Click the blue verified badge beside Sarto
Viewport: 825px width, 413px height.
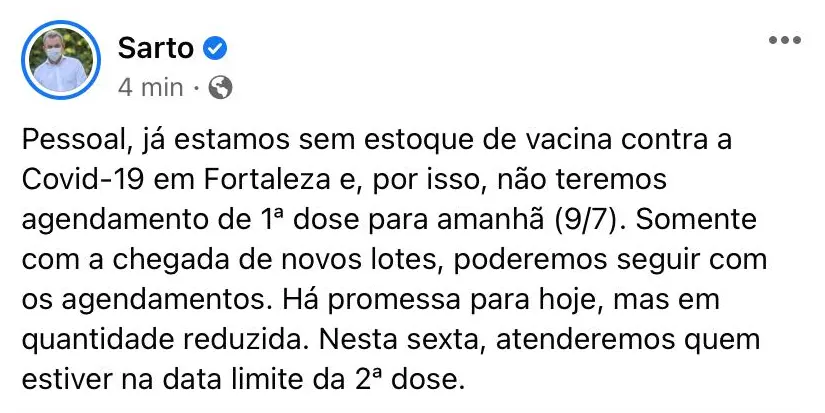[x=216, y=47]
